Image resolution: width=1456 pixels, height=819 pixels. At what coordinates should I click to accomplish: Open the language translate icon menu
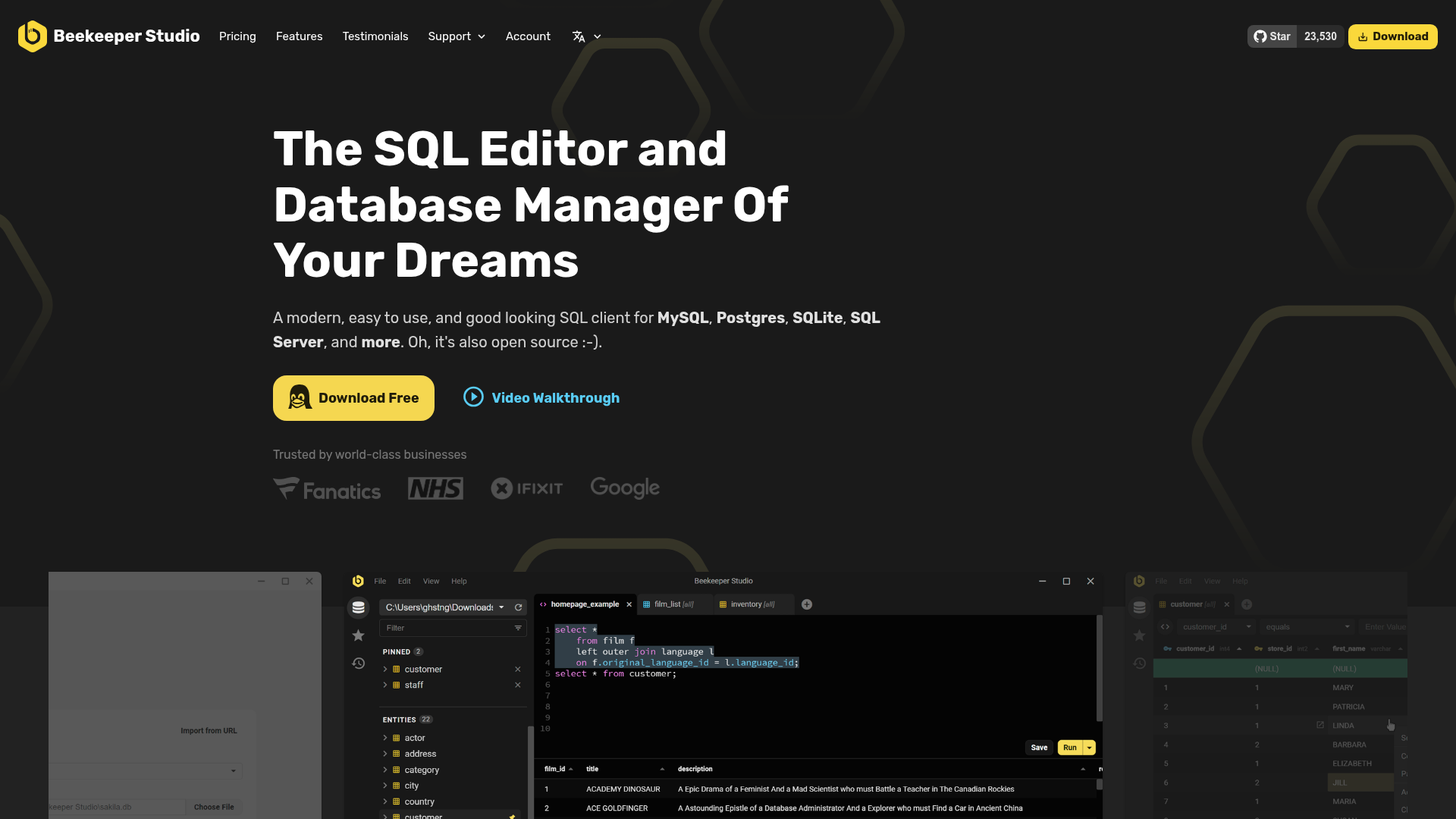(x=586, y=36)
